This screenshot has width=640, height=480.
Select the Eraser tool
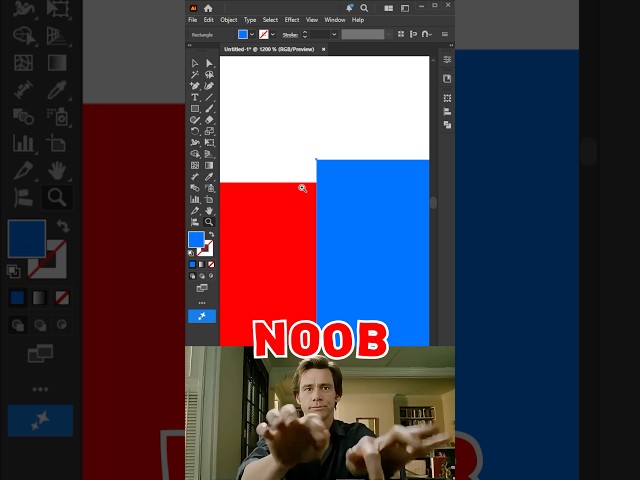coord(209,120)
